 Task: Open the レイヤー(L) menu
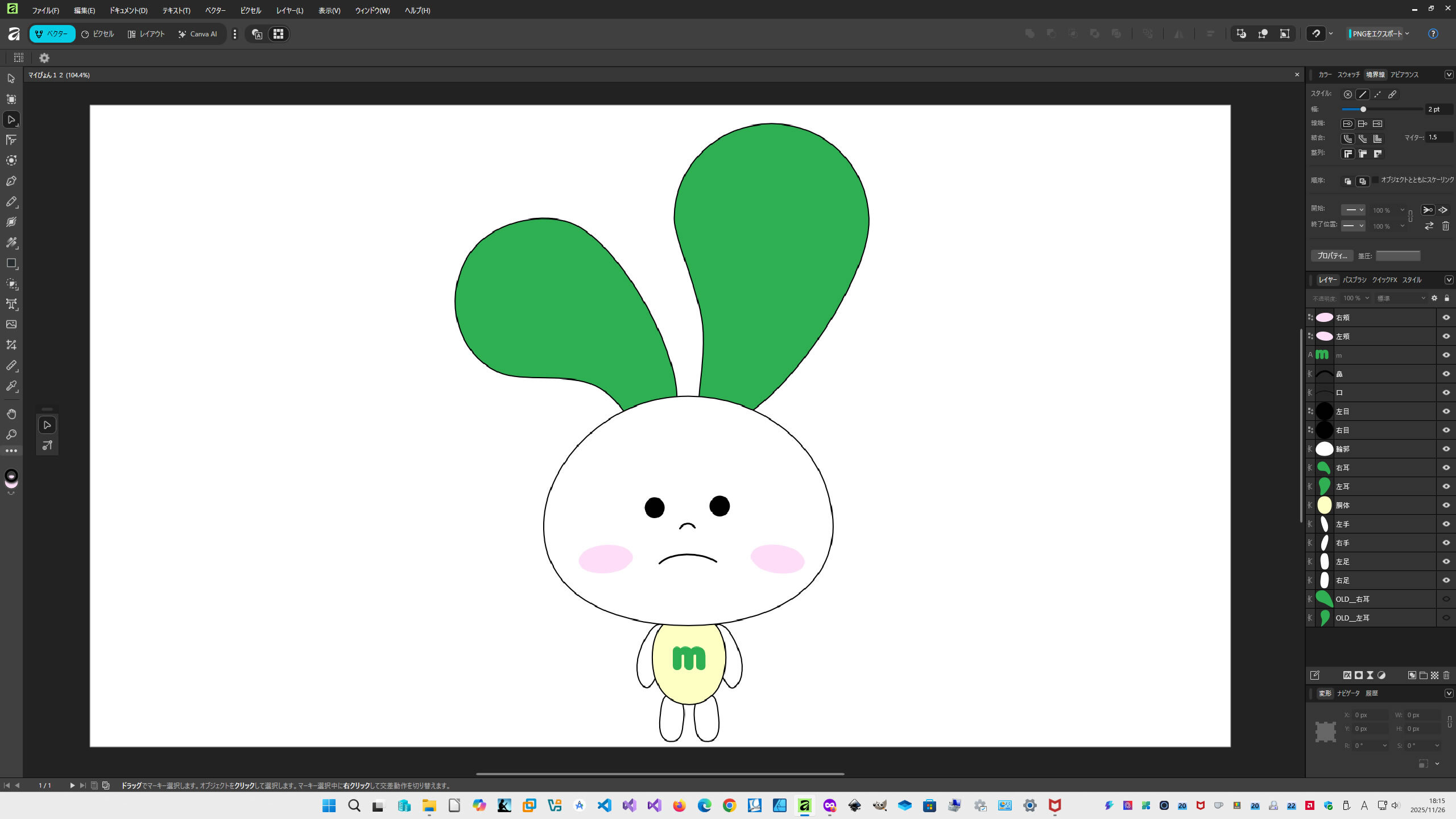(289, 10)
